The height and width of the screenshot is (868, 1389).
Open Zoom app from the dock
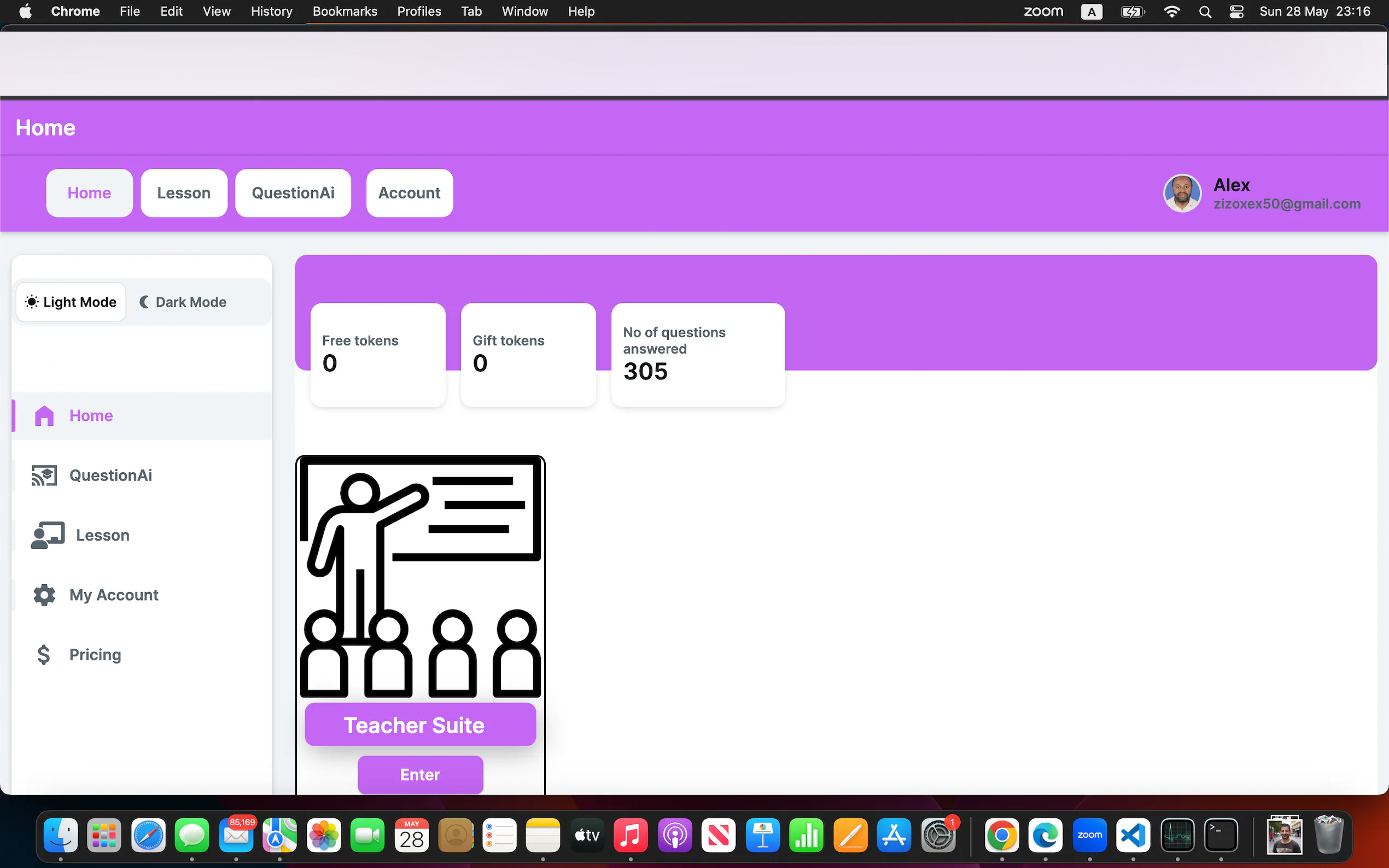click(1089, 835)
